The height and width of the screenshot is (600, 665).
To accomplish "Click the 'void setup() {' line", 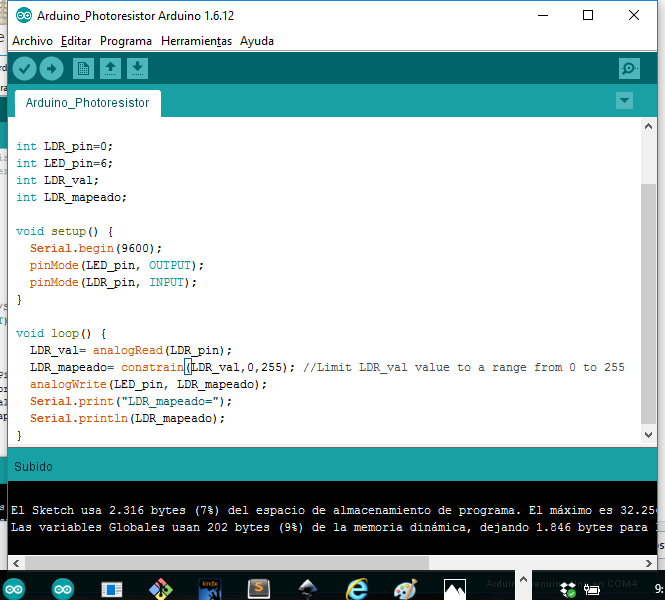I will (64, 232).
